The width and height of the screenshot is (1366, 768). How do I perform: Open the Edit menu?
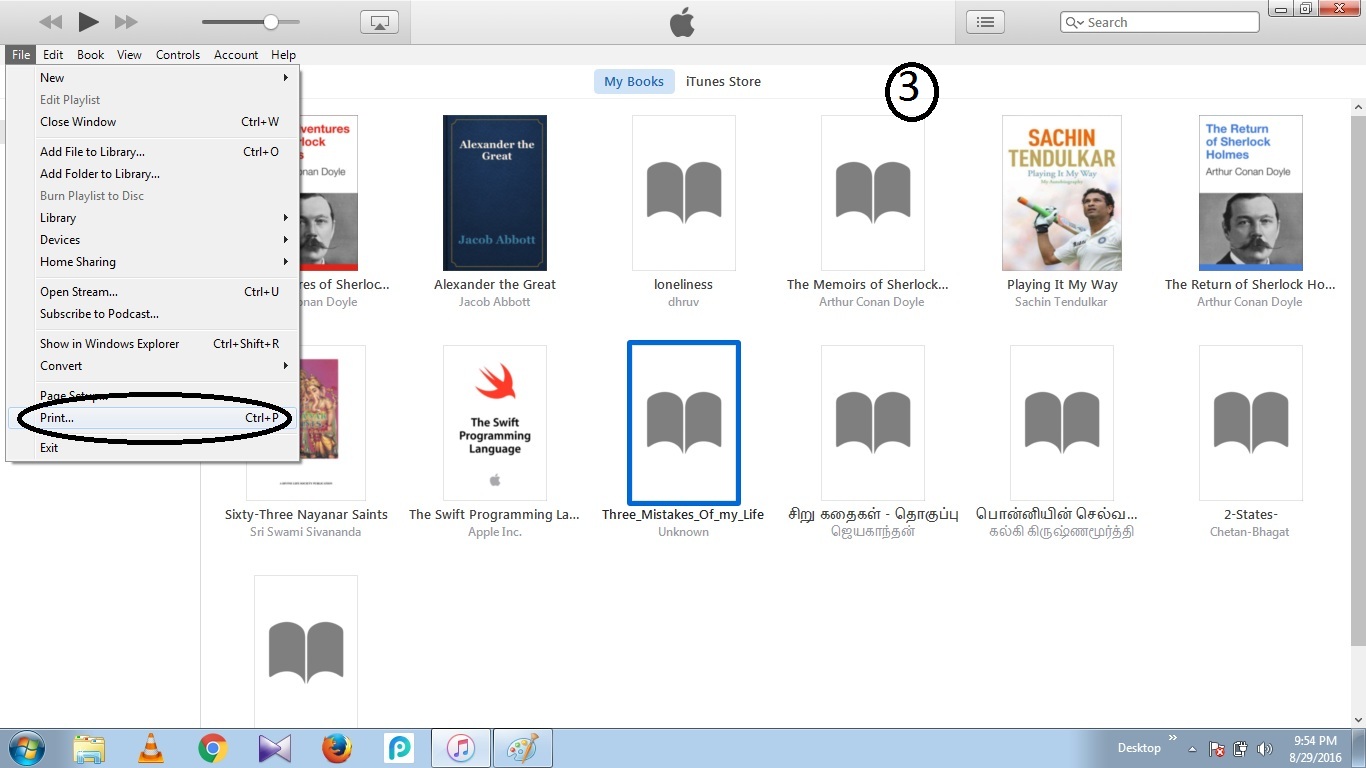point(53,55)
